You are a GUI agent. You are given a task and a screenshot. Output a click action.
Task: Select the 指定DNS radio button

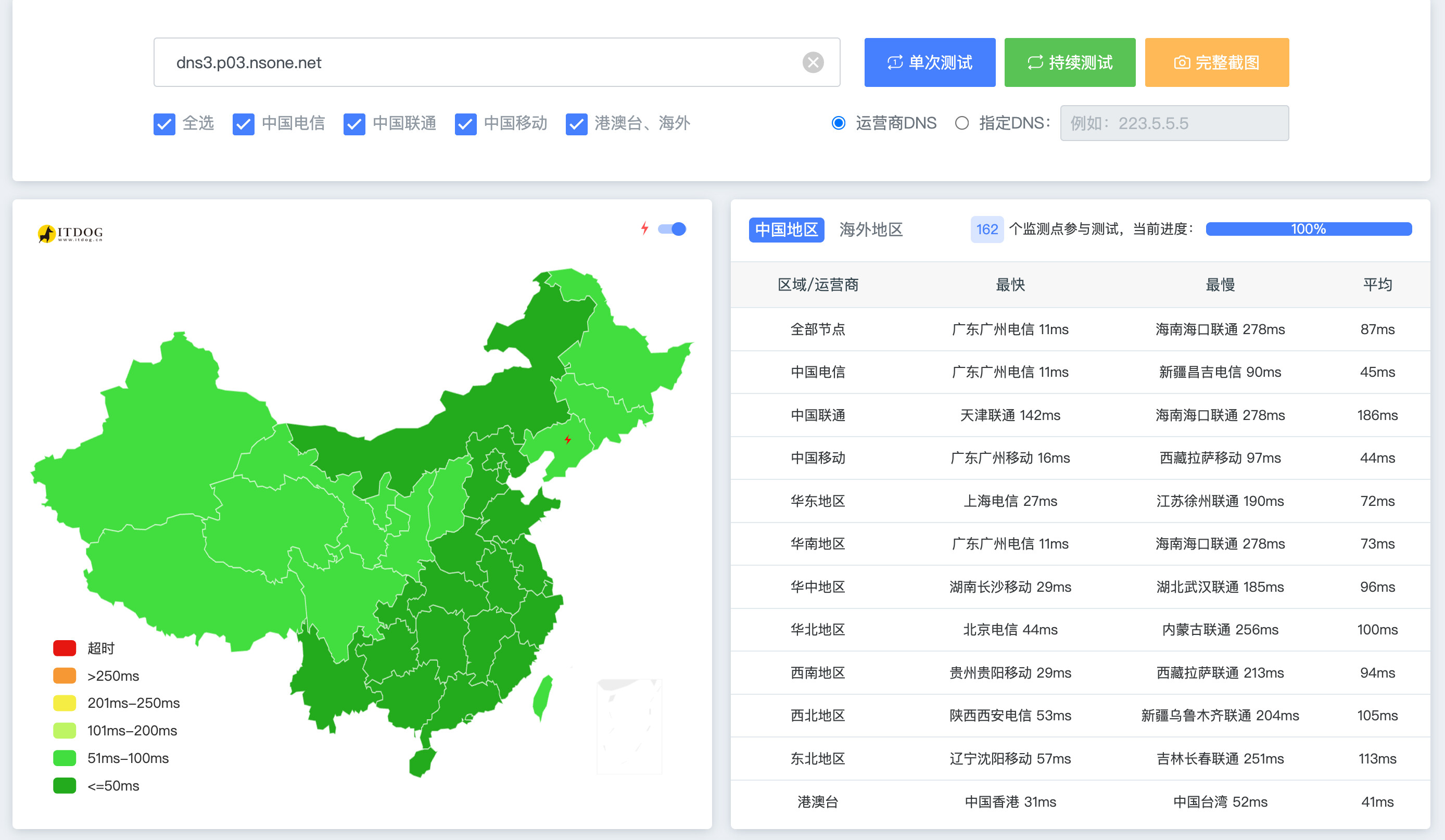[x=961, y=123]
